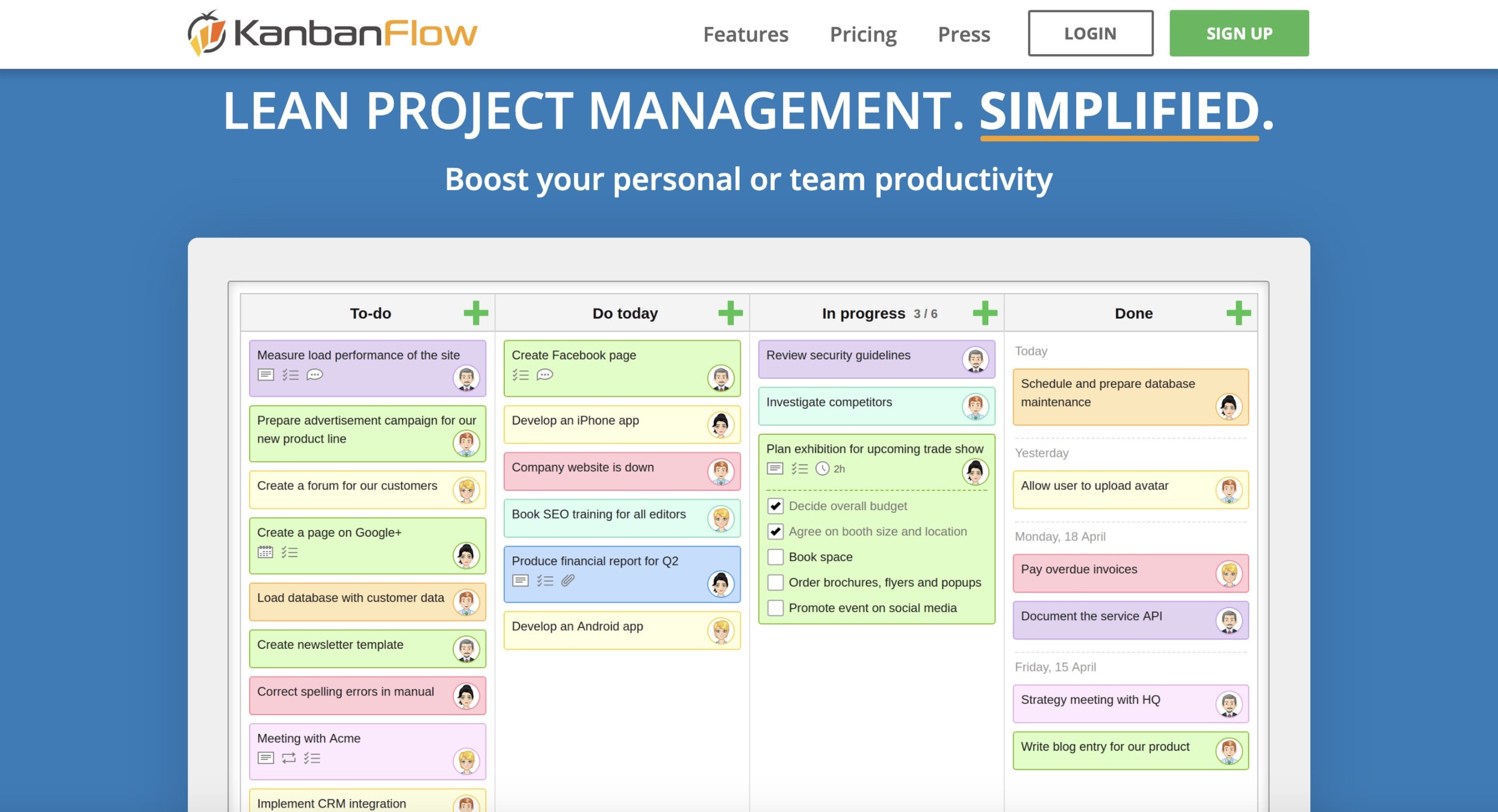Click the clock icon on trade show card
1498x812 pixels.
click(x=822, y=469)
